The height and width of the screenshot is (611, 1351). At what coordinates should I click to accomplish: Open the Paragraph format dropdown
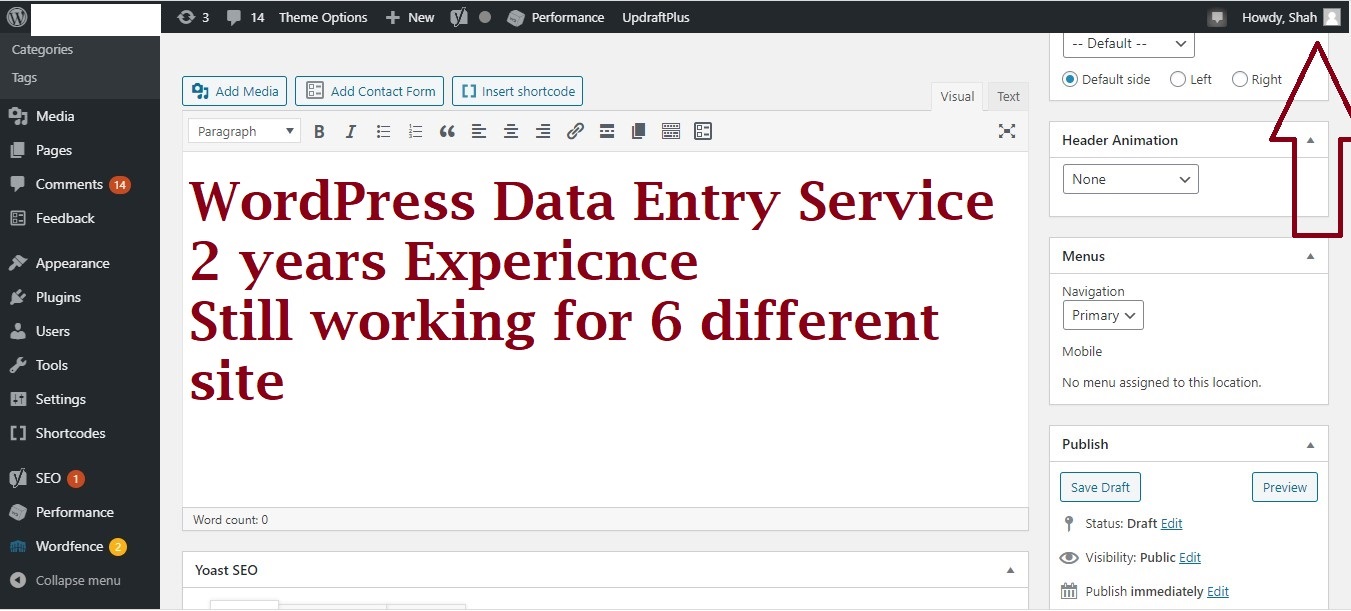point(244,131)
